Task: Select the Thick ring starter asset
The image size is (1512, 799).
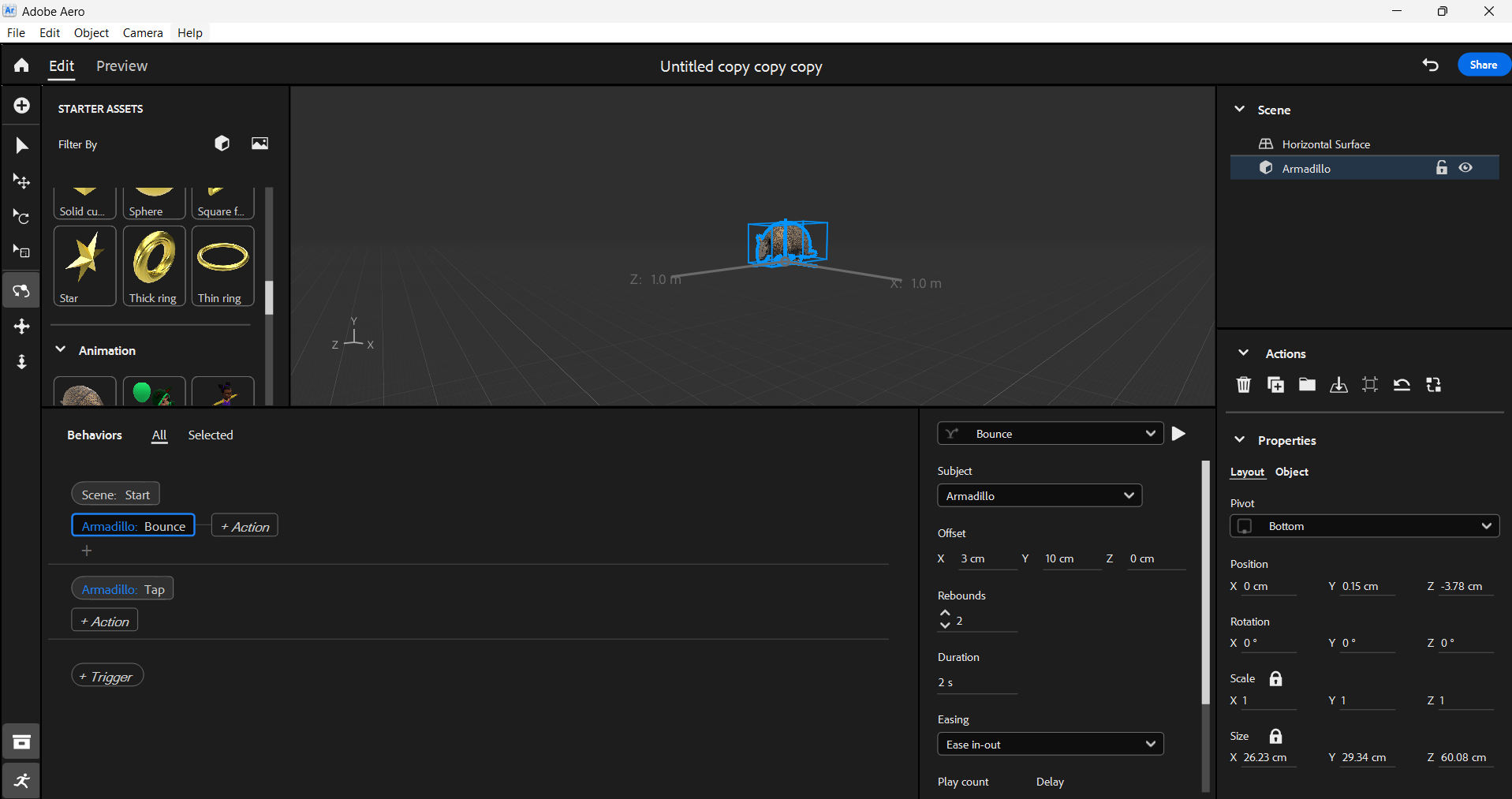Action: coord(153,266)
